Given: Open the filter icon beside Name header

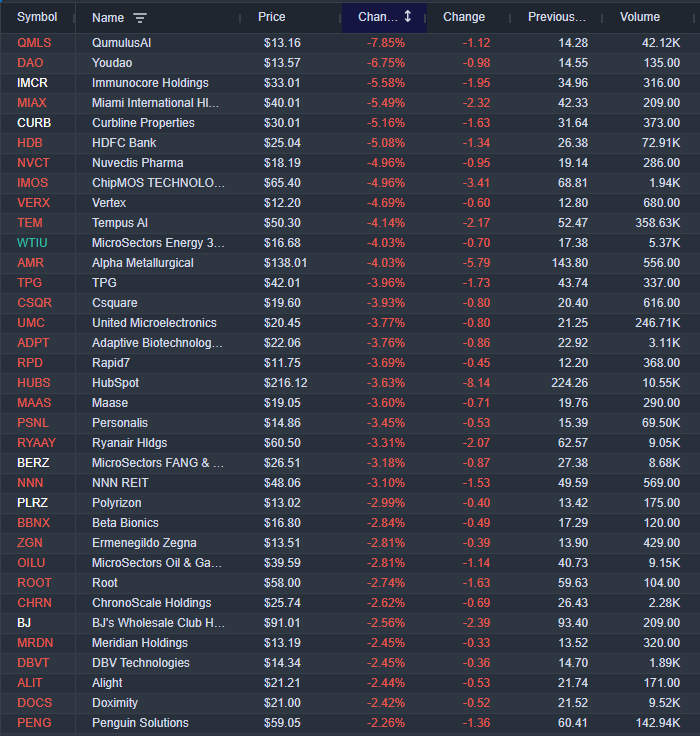Looking at the screenshot, I should pyautogui.click(x=140, y=18).
